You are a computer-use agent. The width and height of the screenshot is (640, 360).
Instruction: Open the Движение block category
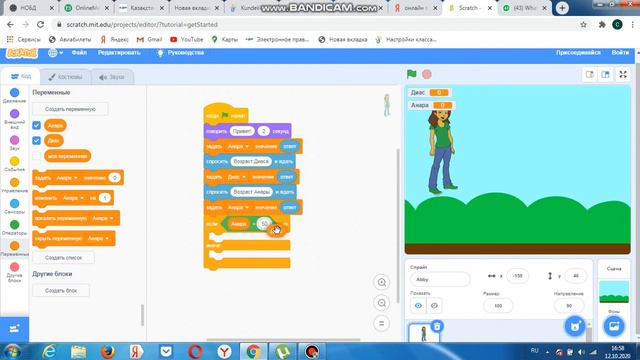14,96
